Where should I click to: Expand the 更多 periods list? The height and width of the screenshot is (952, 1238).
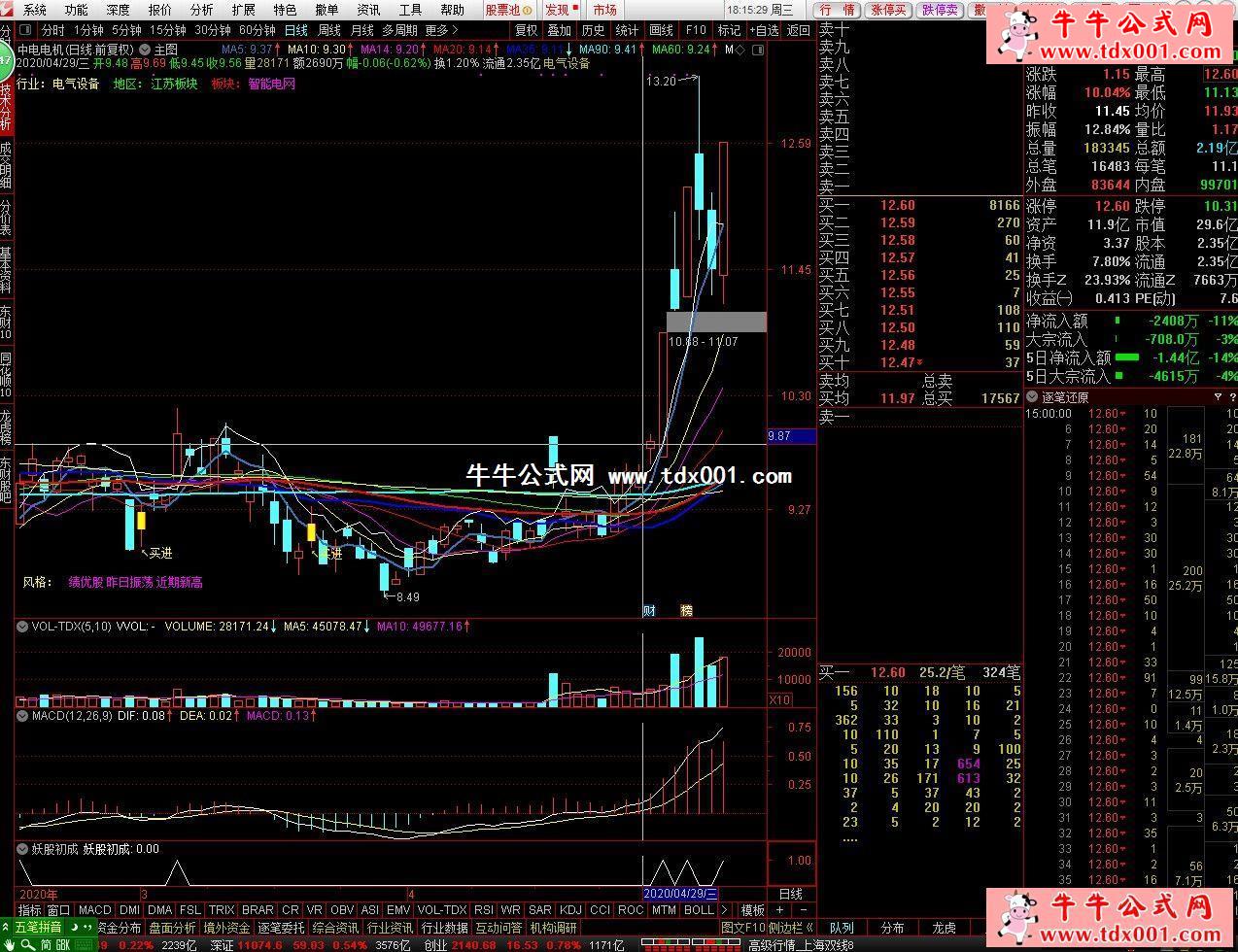(440, 30)
